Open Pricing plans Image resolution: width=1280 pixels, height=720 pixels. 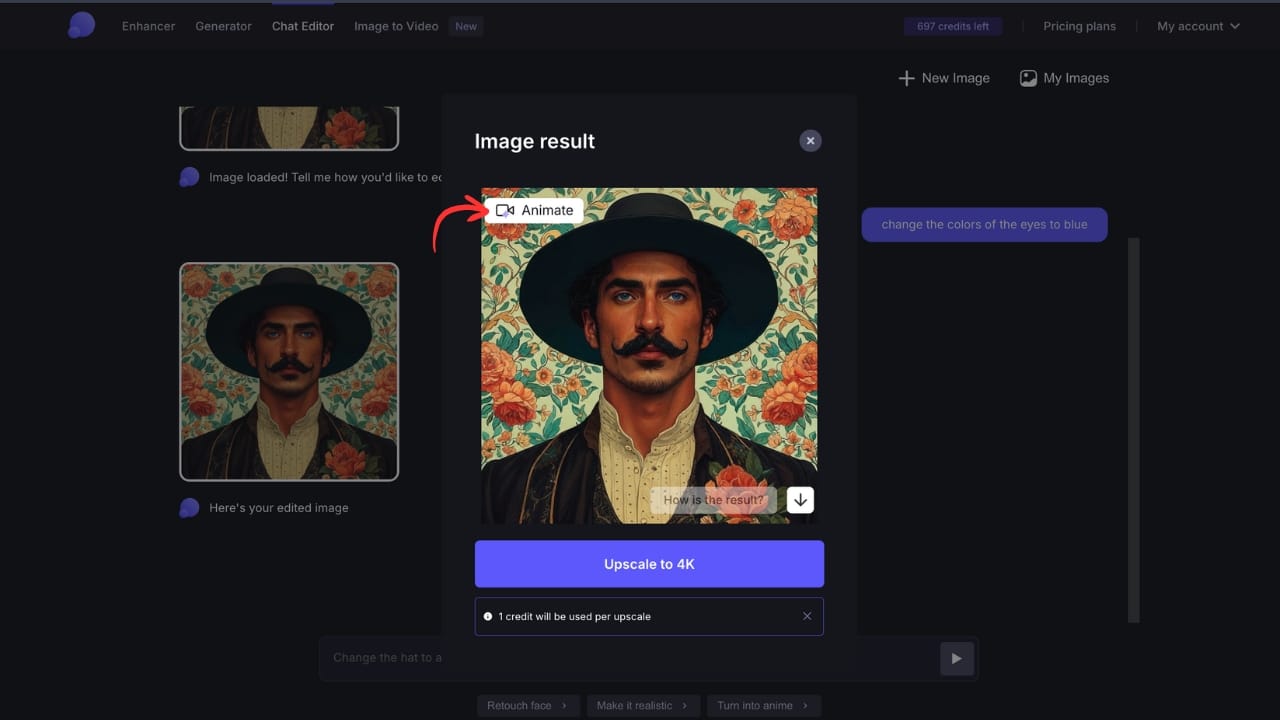click(x=1080, y=26)
